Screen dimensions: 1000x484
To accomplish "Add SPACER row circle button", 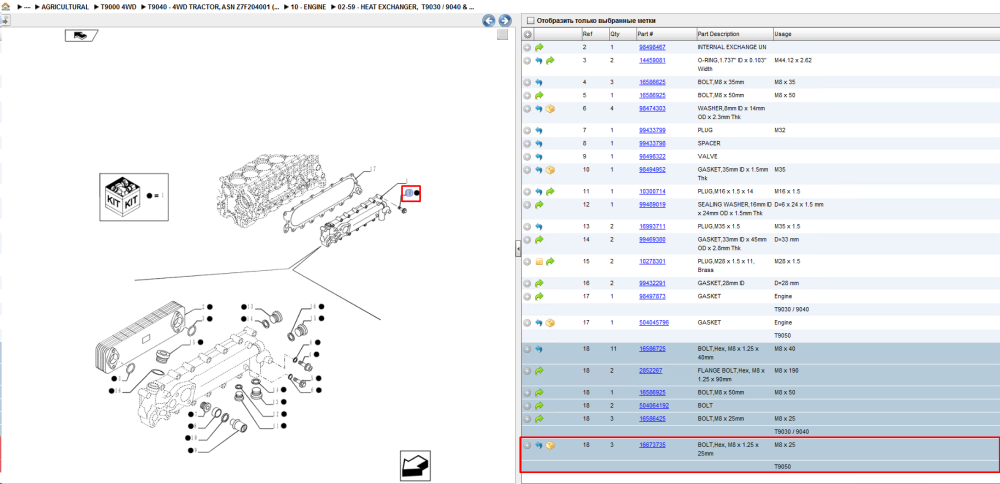I will [x=527, y=143].
